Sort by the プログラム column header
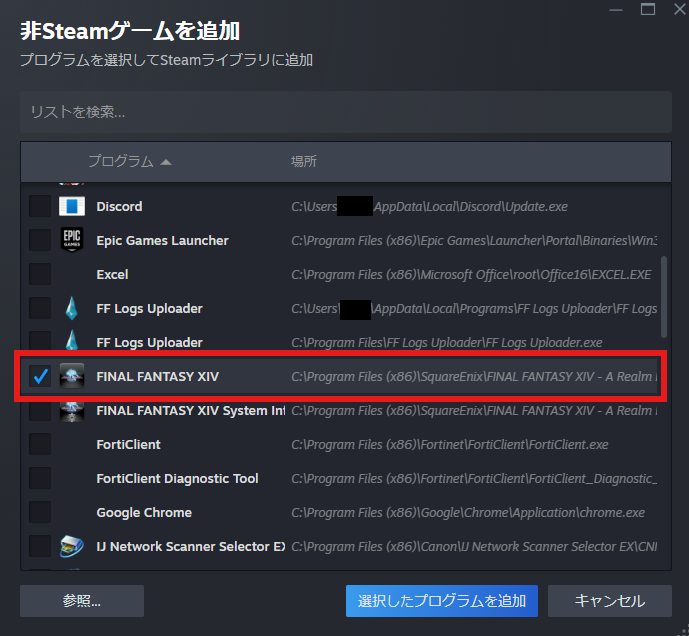689x636 pixels. point(130,161)
